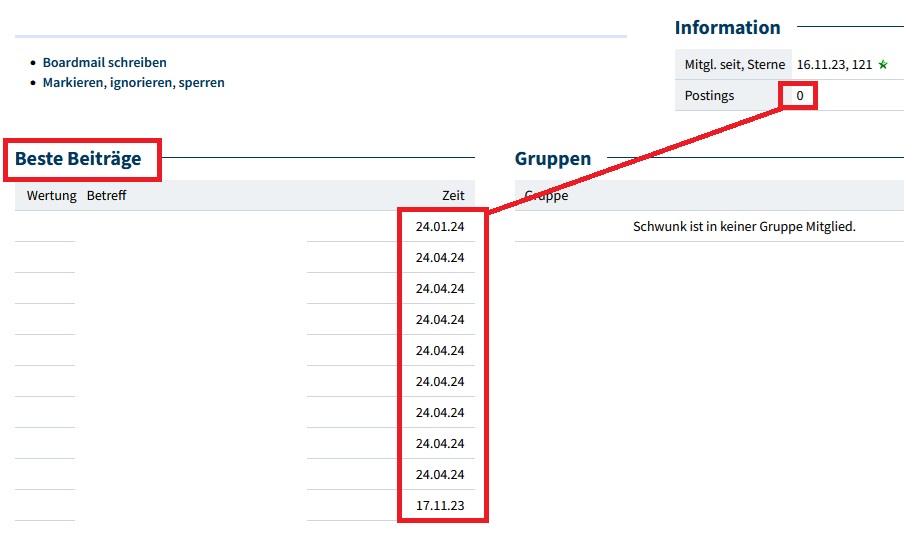
Task: Click the Zeit column header
Action: [x=453, y=195]
